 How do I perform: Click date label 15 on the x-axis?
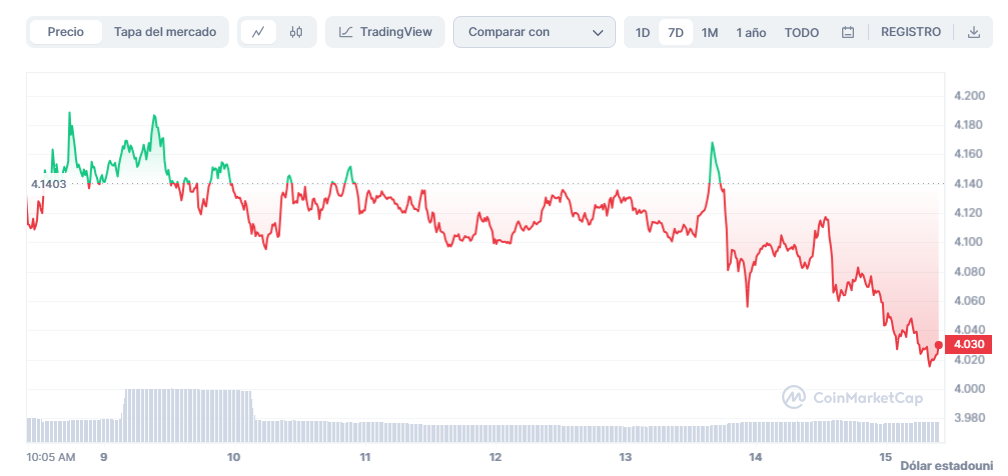[x=886, y=457]
